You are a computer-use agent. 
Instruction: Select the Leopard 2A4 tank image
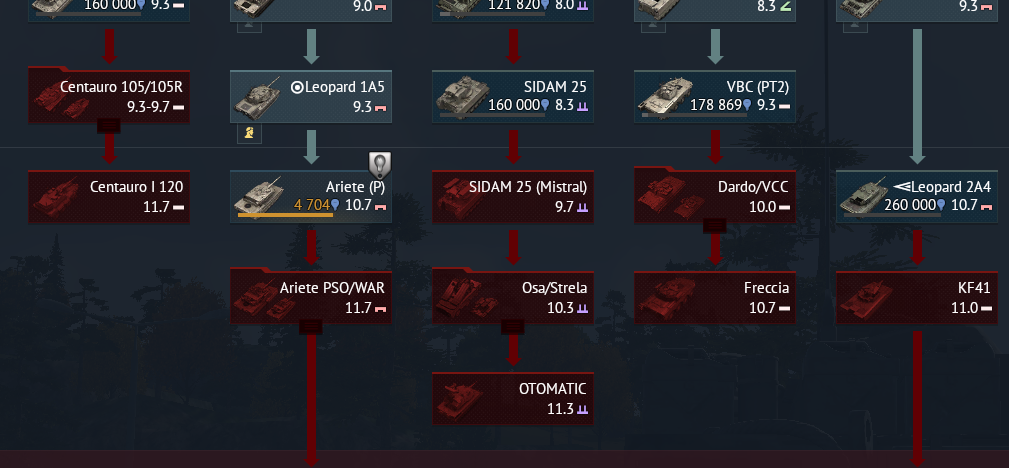pos(863,196)
